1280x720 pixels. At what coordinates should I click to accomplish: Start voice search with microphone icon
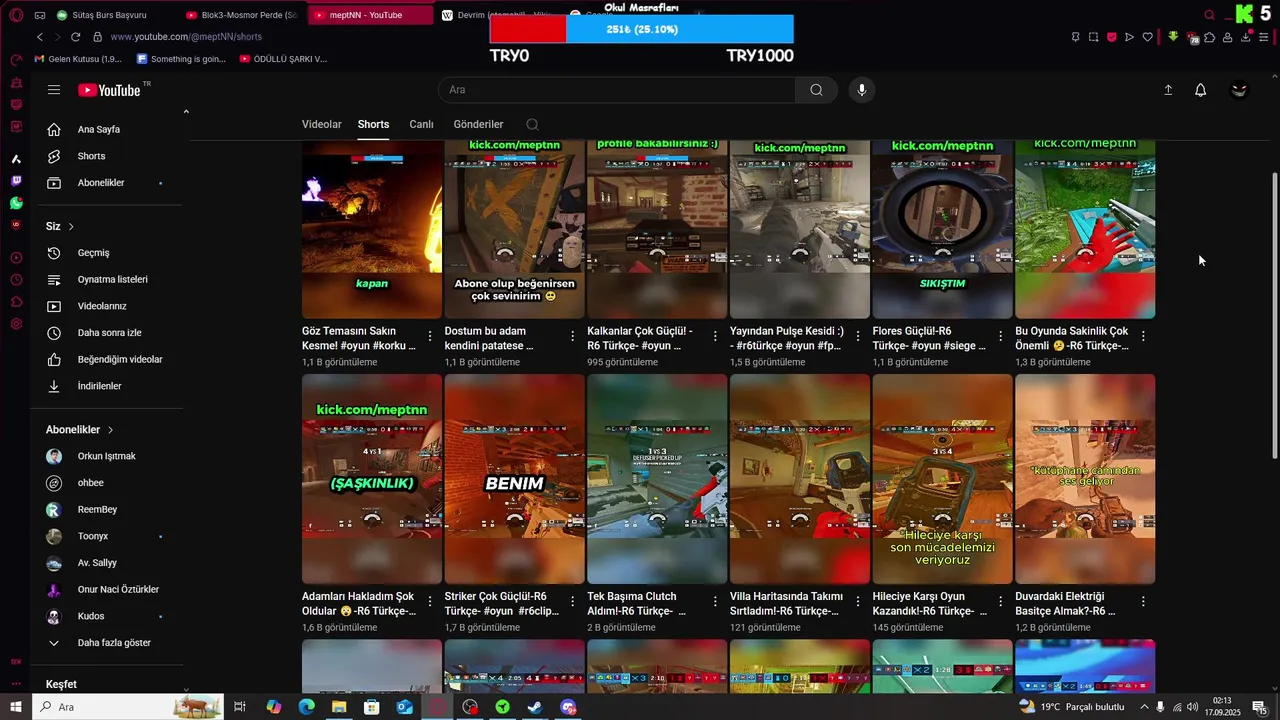coord(862,90)
